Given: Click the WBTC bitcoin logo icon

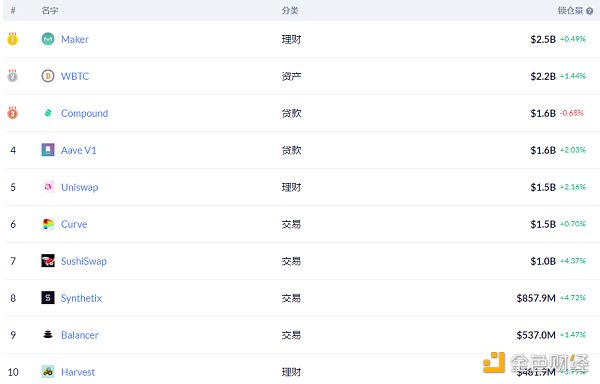Looking at the screenshot, I should (48, 76).
